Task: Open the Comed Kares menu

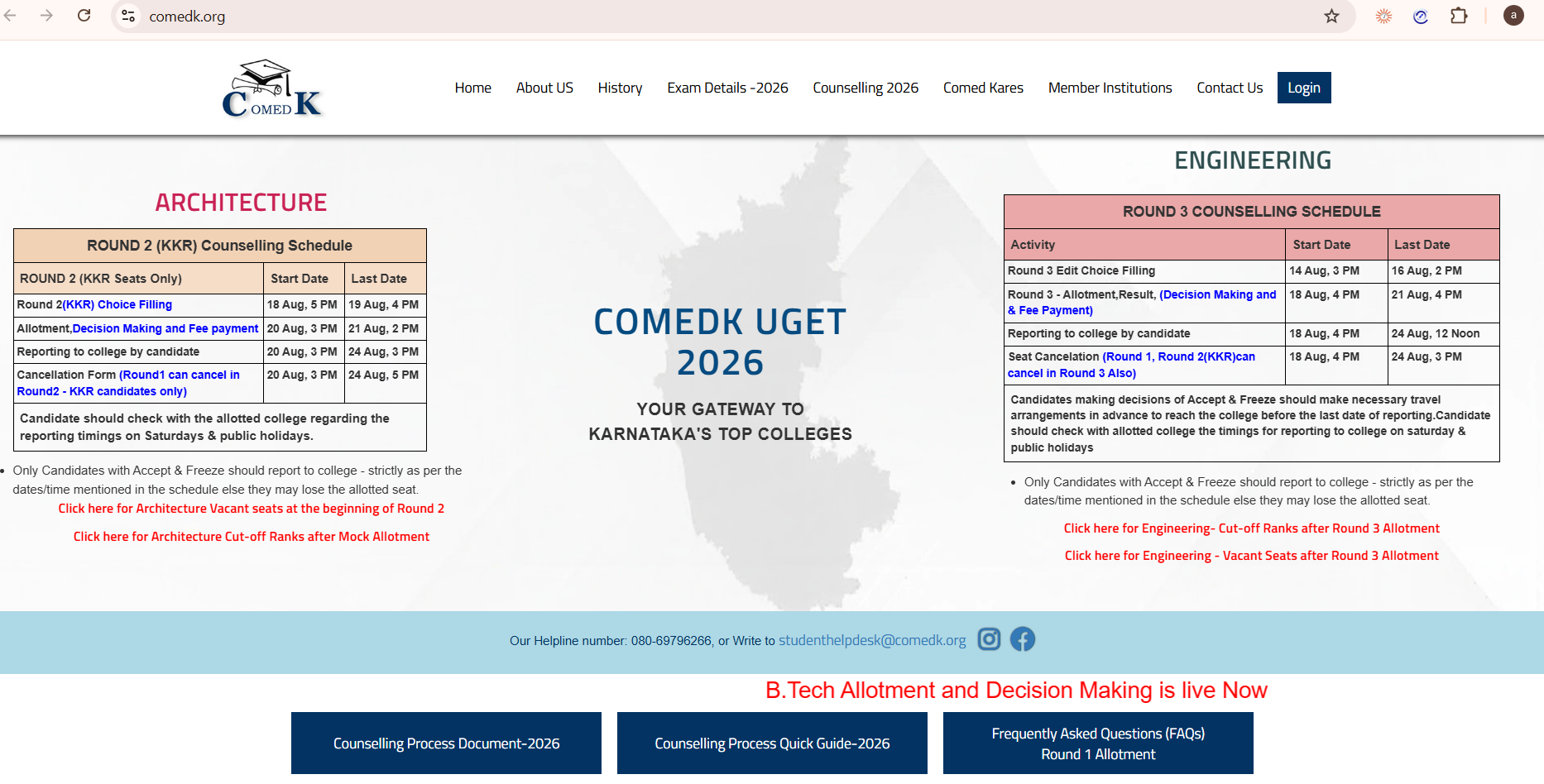Action: [x=983, y=88]
